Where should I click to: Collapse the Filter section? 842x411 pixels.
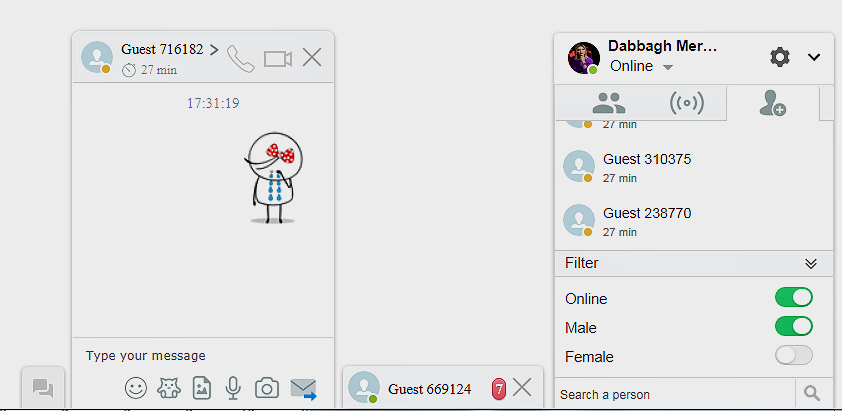click(x=811, y=264)
